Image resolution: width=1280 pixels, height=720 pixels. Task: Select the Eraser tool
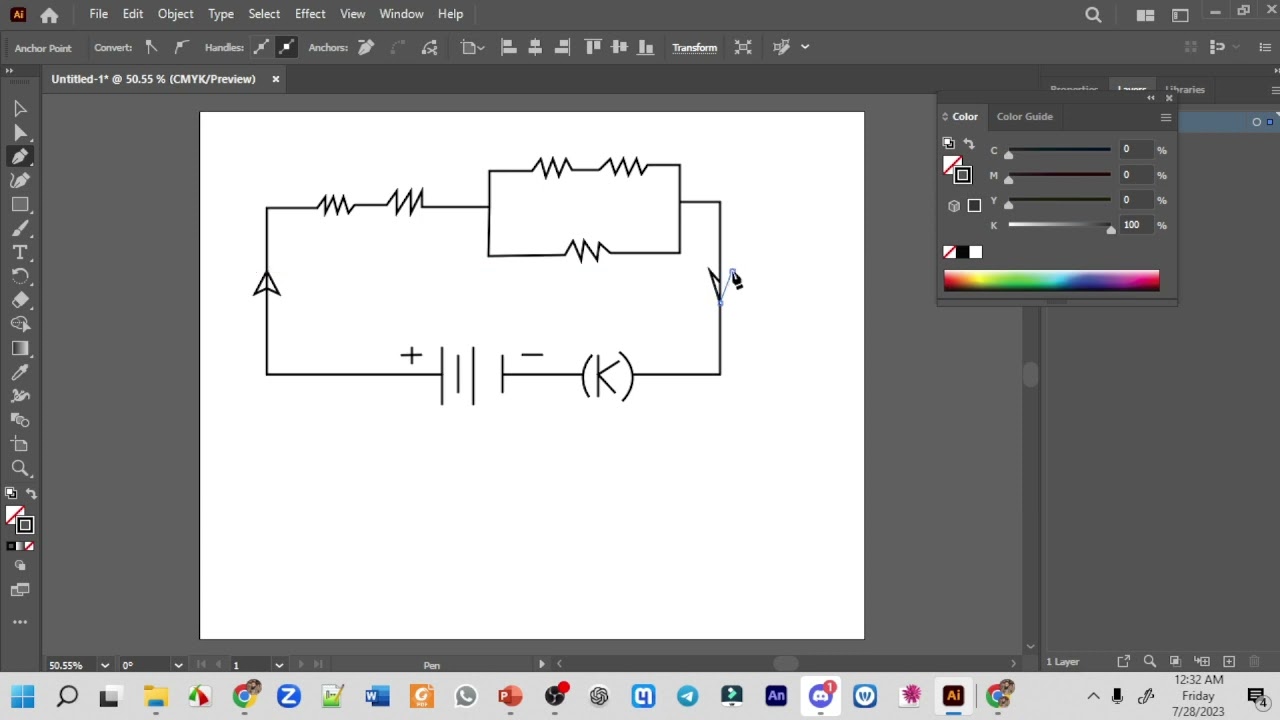pyautogui.click(x=20, y=300)
